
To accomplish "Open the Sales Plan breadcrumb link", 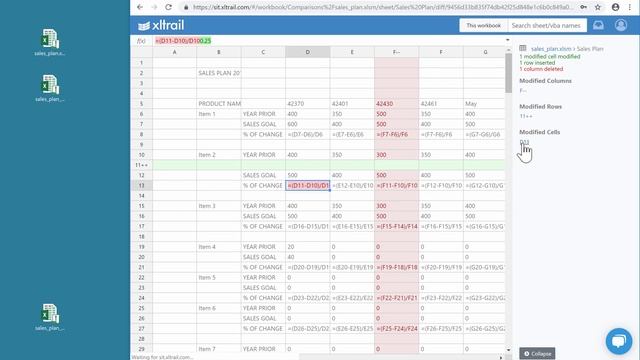I will [x=590, y=49].
